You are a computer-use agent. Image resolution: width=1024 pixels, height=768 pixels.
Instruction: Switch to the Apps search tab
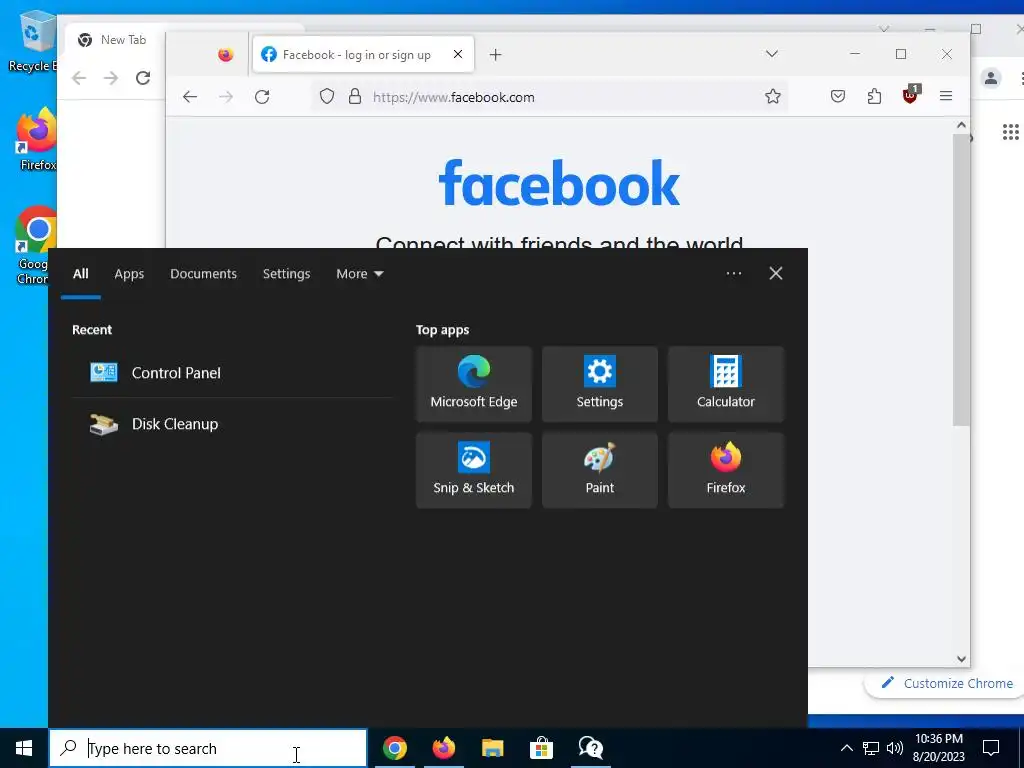[x=129, y=274]
